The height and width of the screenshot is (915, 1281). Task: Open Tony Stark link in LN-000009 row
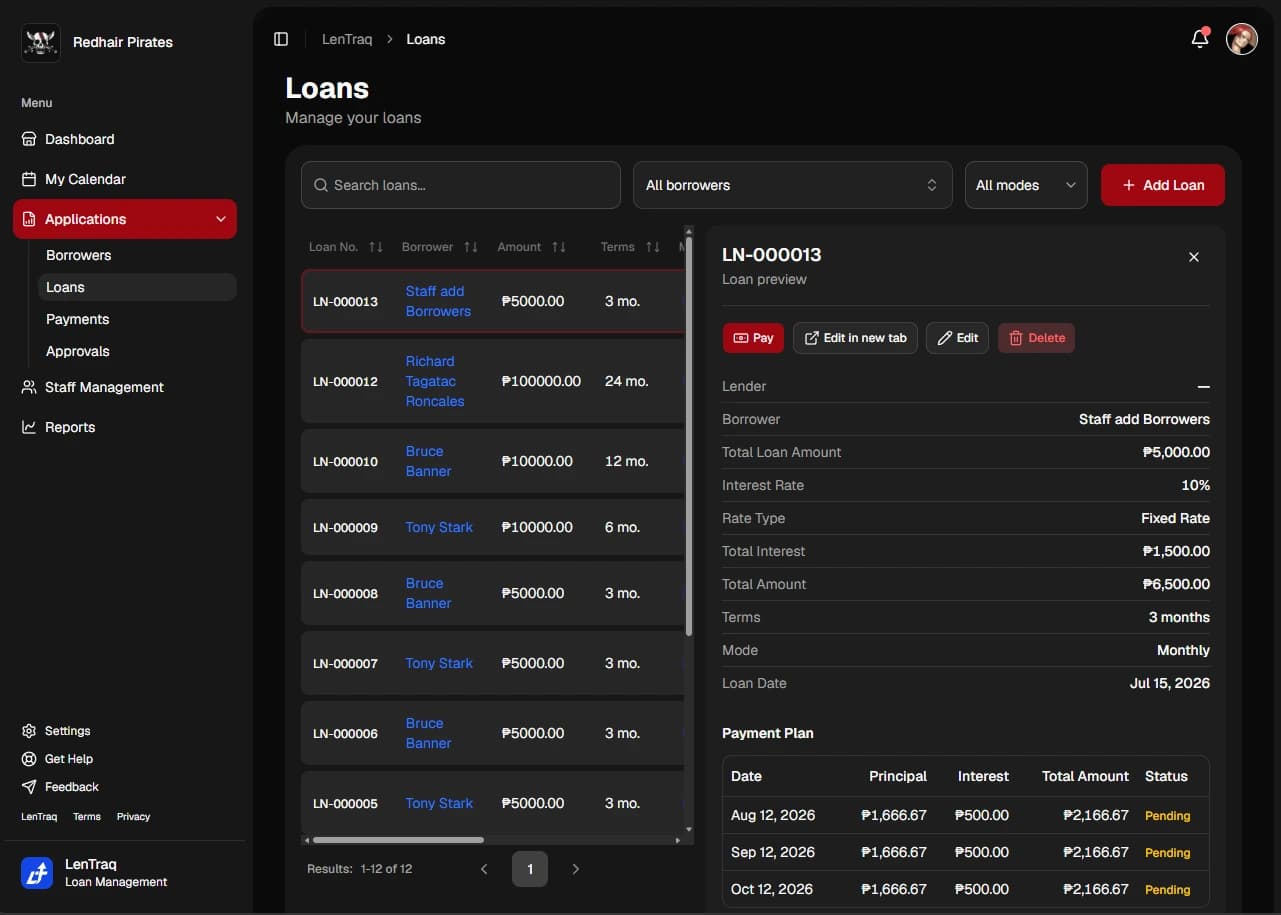439,527
